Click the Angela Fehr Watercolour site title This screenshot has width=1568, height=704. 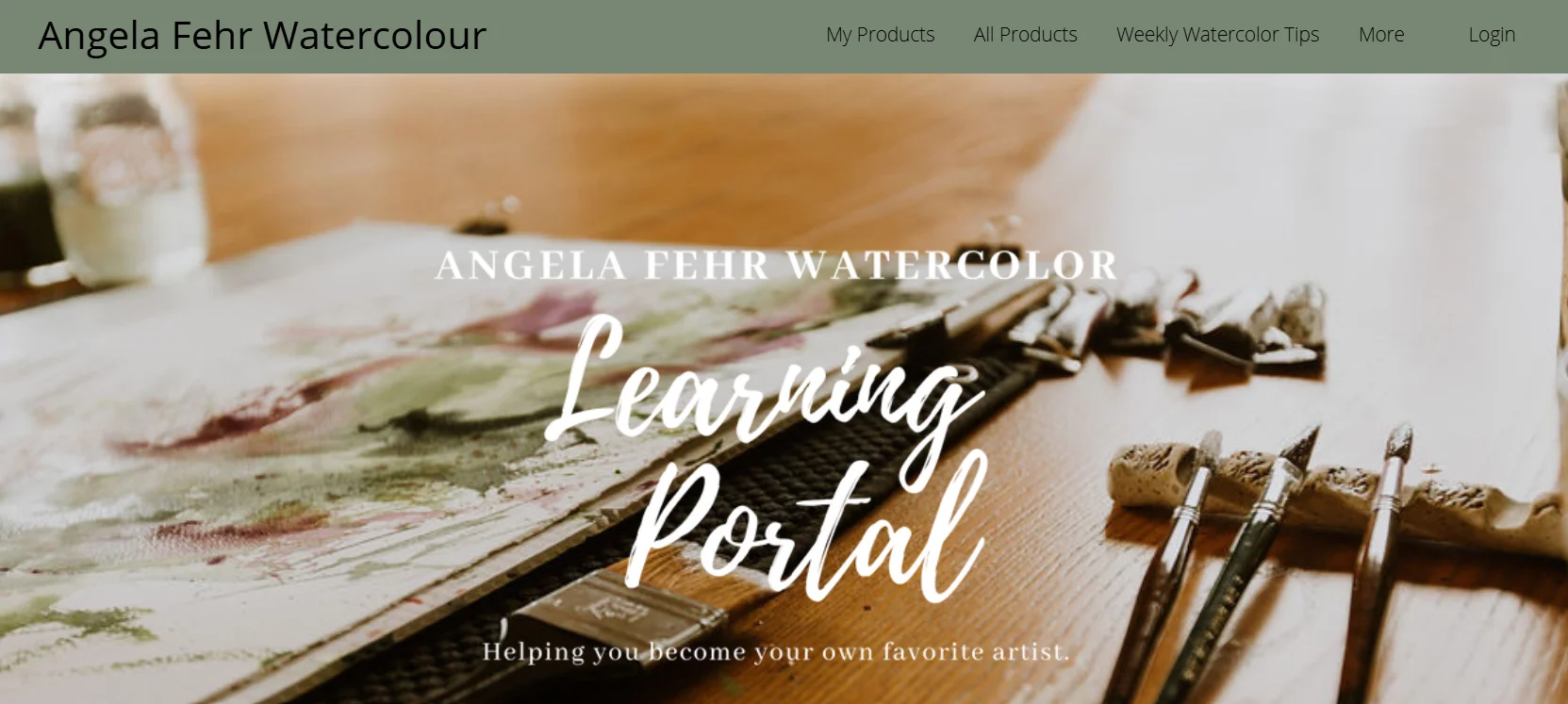pyautogui.click(x=262, y=36)
